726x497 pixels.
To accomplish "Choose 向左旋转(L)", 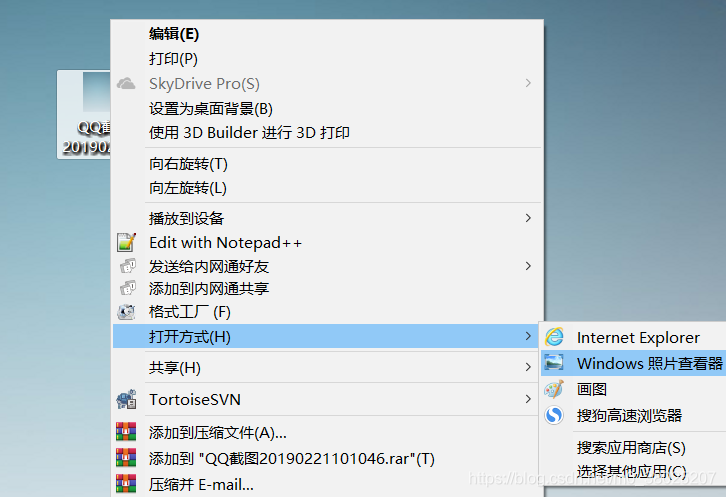I will pyautogui.click(x=327, y=188).
